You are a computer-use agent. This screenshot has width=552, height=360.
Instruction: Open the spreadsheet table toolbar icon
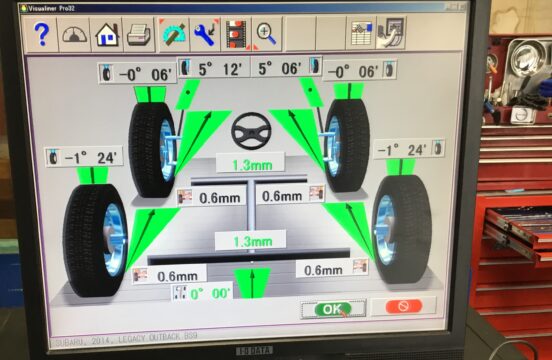tap(362, 33)
